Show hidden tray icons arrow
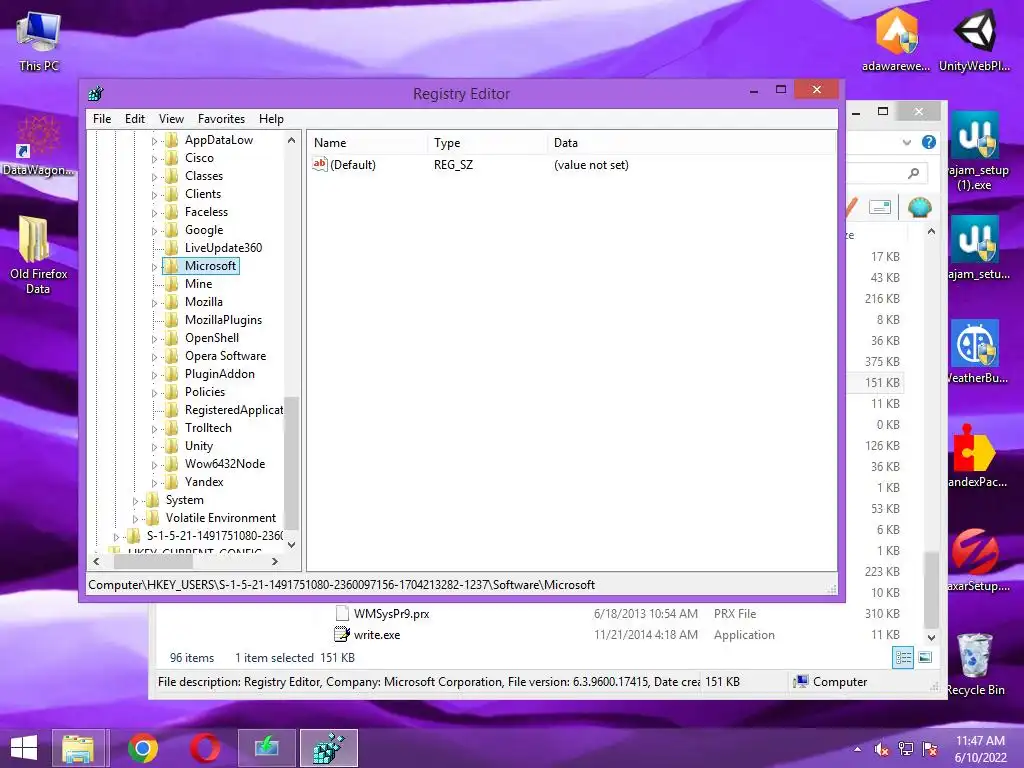The height and width of the screenshot is (768, 1024). click(x=857, y=749)
